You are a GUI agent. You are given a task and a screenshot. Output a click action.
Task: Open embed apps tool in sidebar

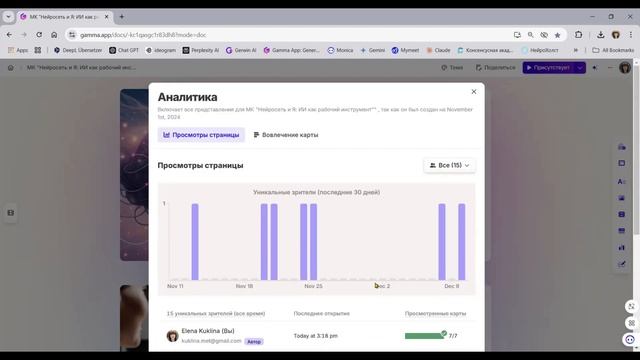click(622, 231)
